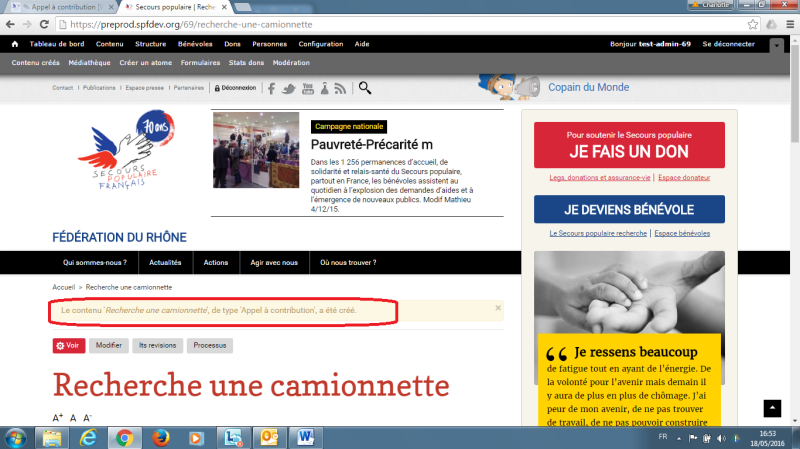Select the Modifier tab
Image resolution: width=800 pixels, height=449 pixels.
[x=109, y=345]
